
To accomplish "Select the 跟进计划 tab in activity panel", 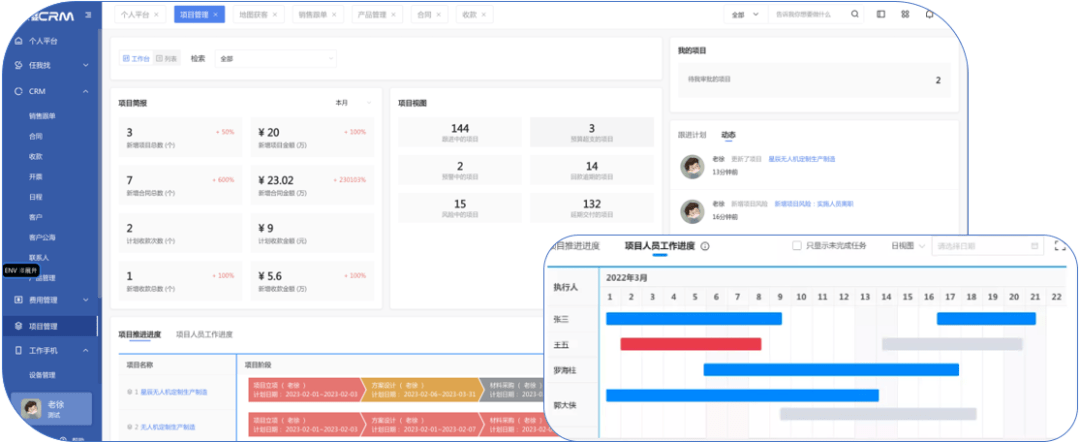I will pyautogui.click(x=692, y=133).
